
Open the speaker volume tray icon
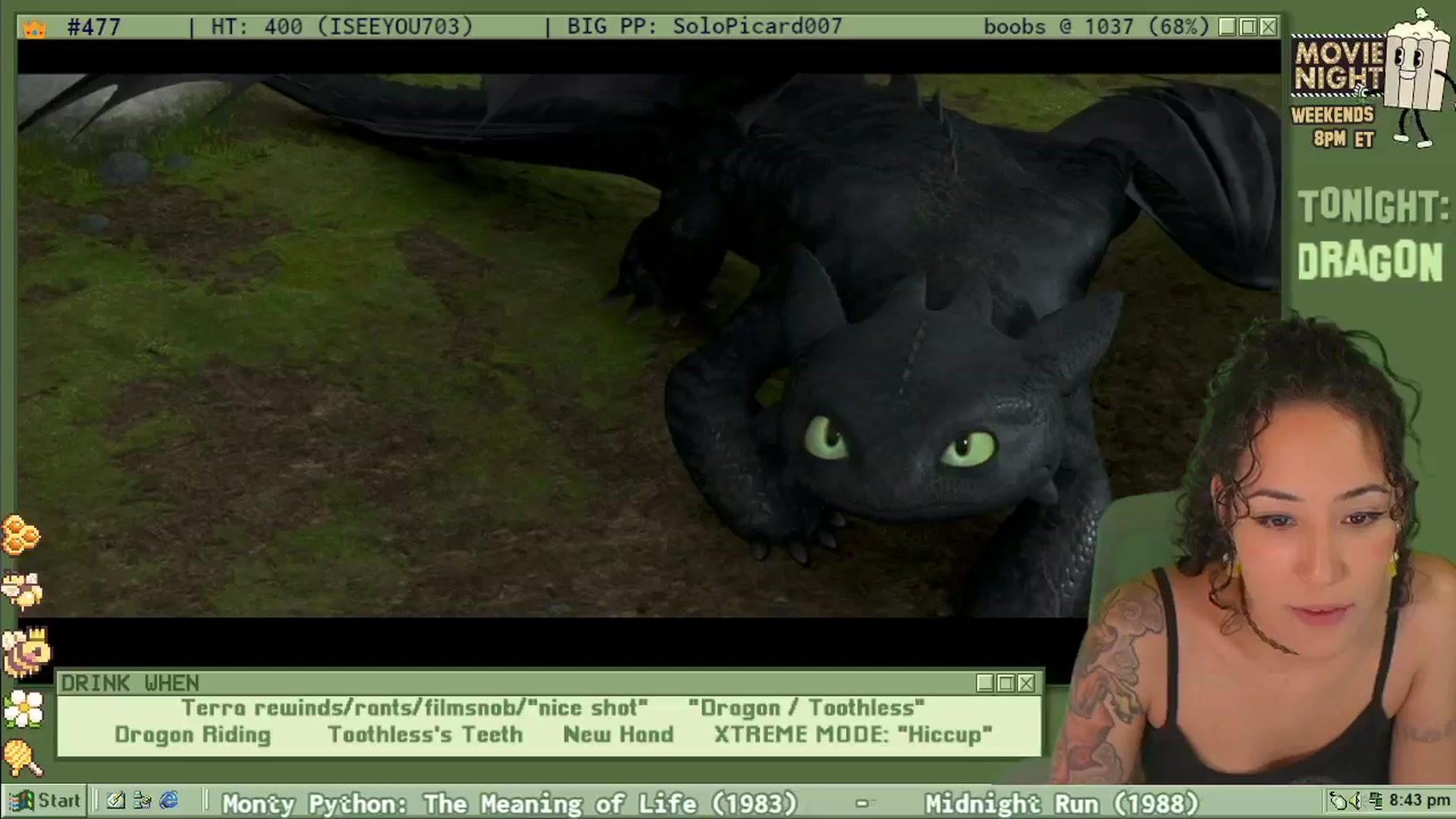tap(1357, 801)
